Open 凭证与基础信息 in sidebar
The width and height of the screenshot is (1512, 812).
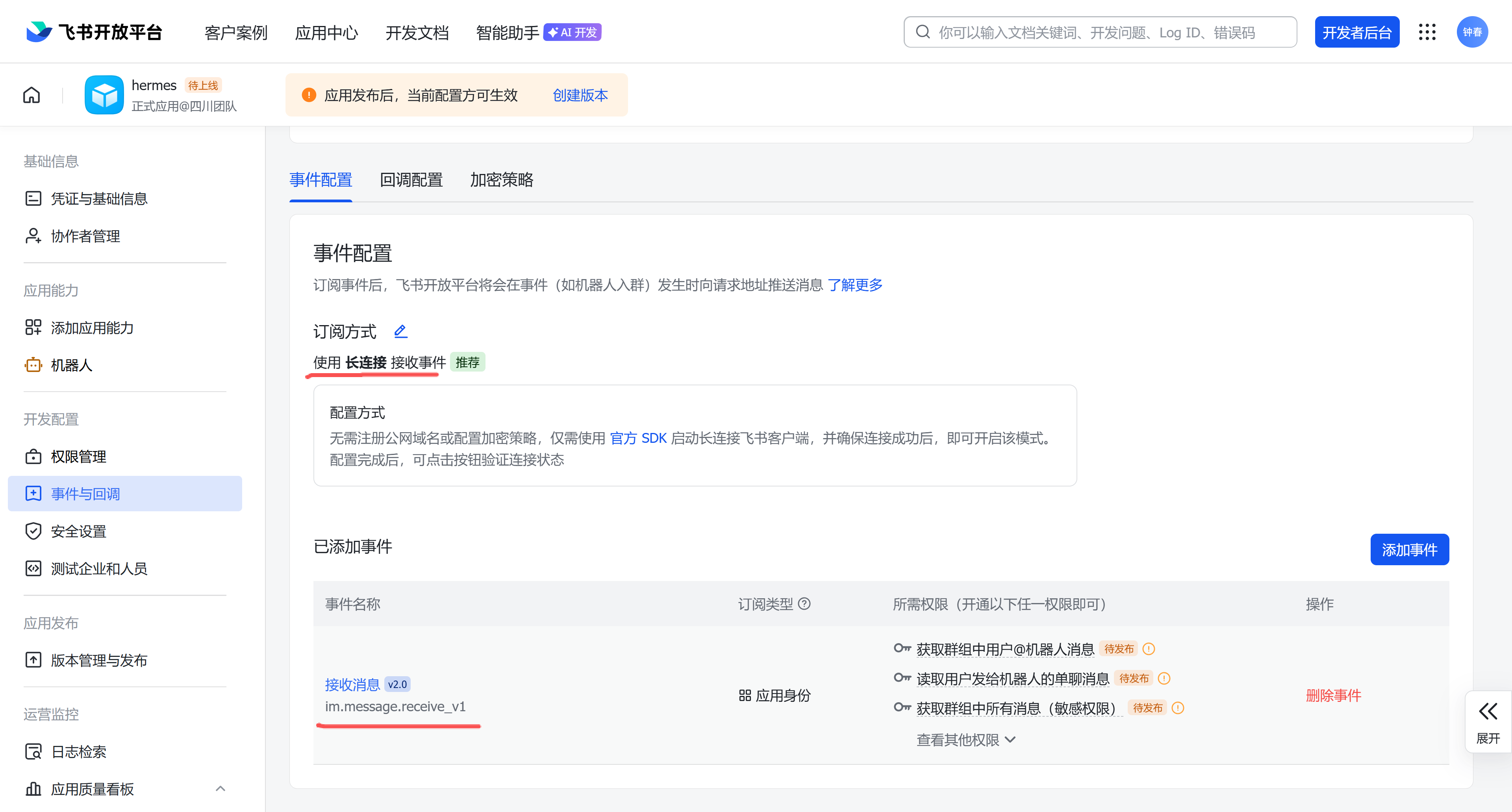(x=125, y=199)
